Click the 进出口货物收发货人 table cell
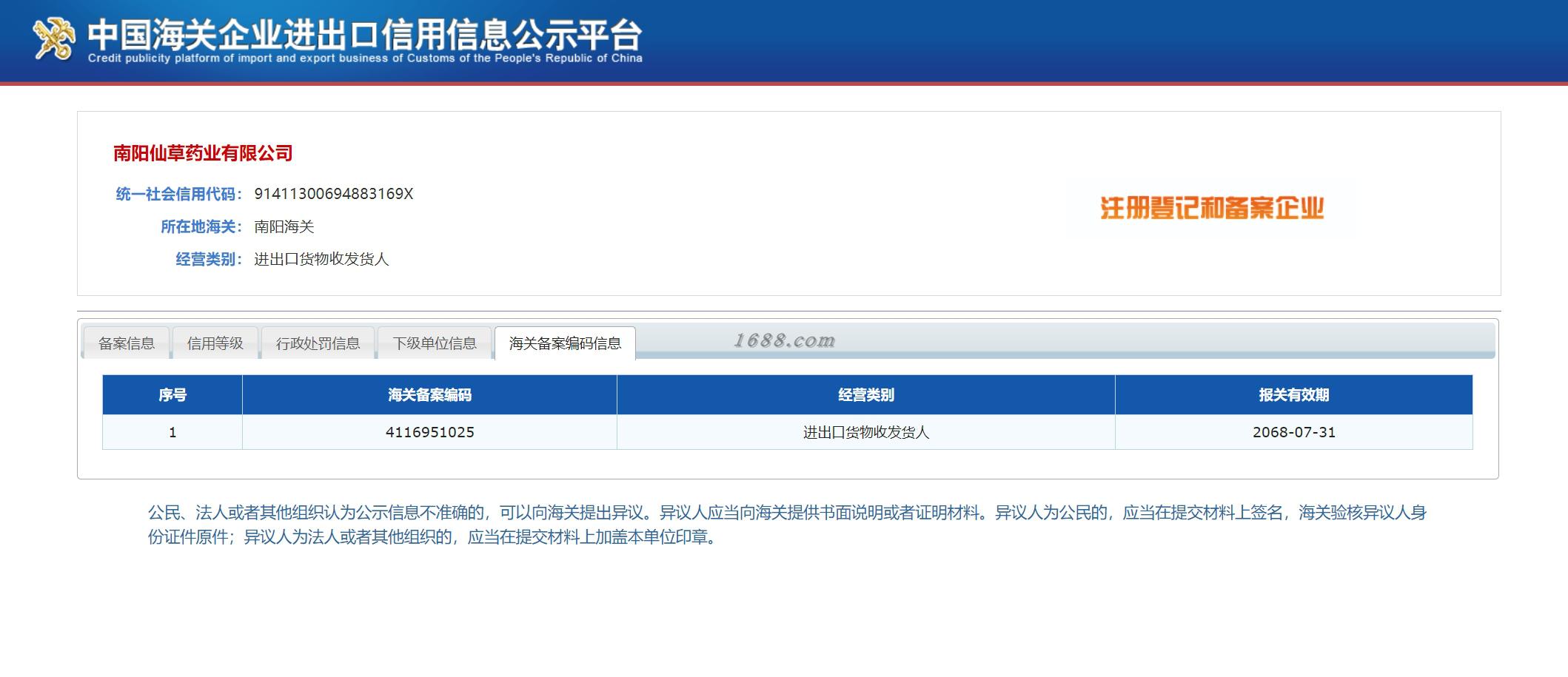The width and height of the screenshot is (1568, 677). point(866,432)
